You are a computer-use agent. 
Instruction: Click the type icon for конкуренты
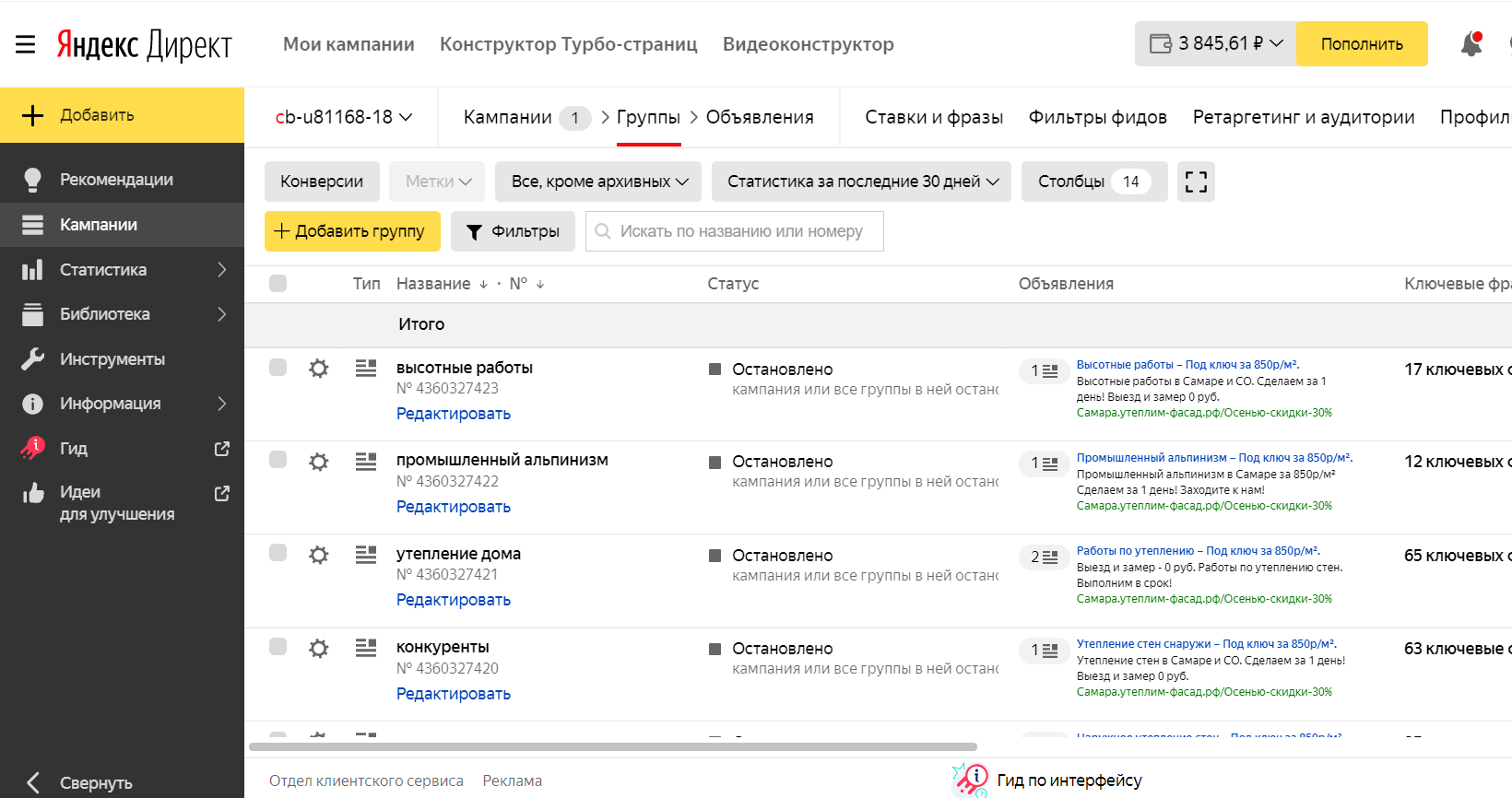(x=366, y=649)
